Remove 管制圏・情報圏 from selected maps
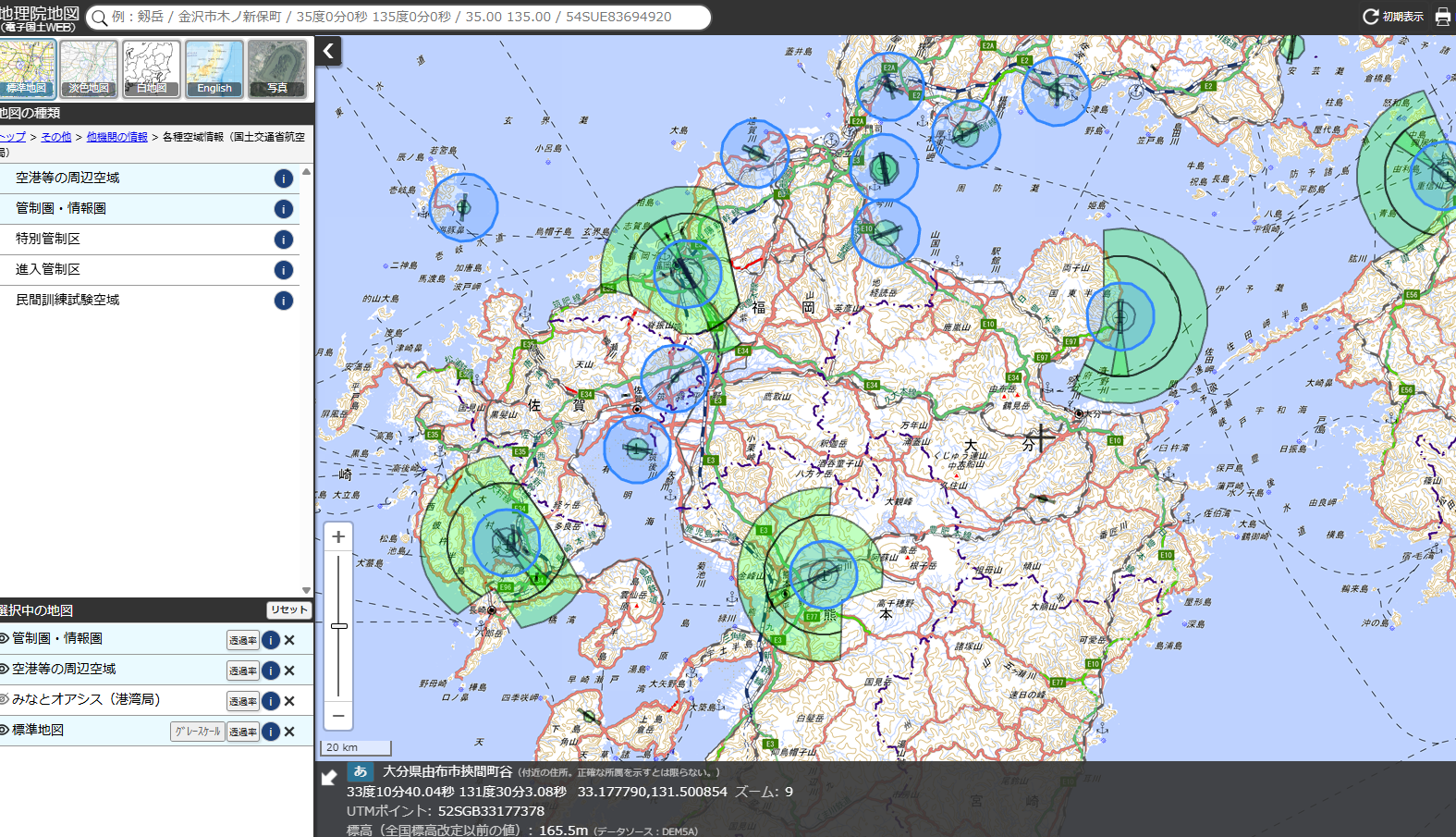Image resolution: width=1456 pixels, height=837 pixels. coord(289,640)
